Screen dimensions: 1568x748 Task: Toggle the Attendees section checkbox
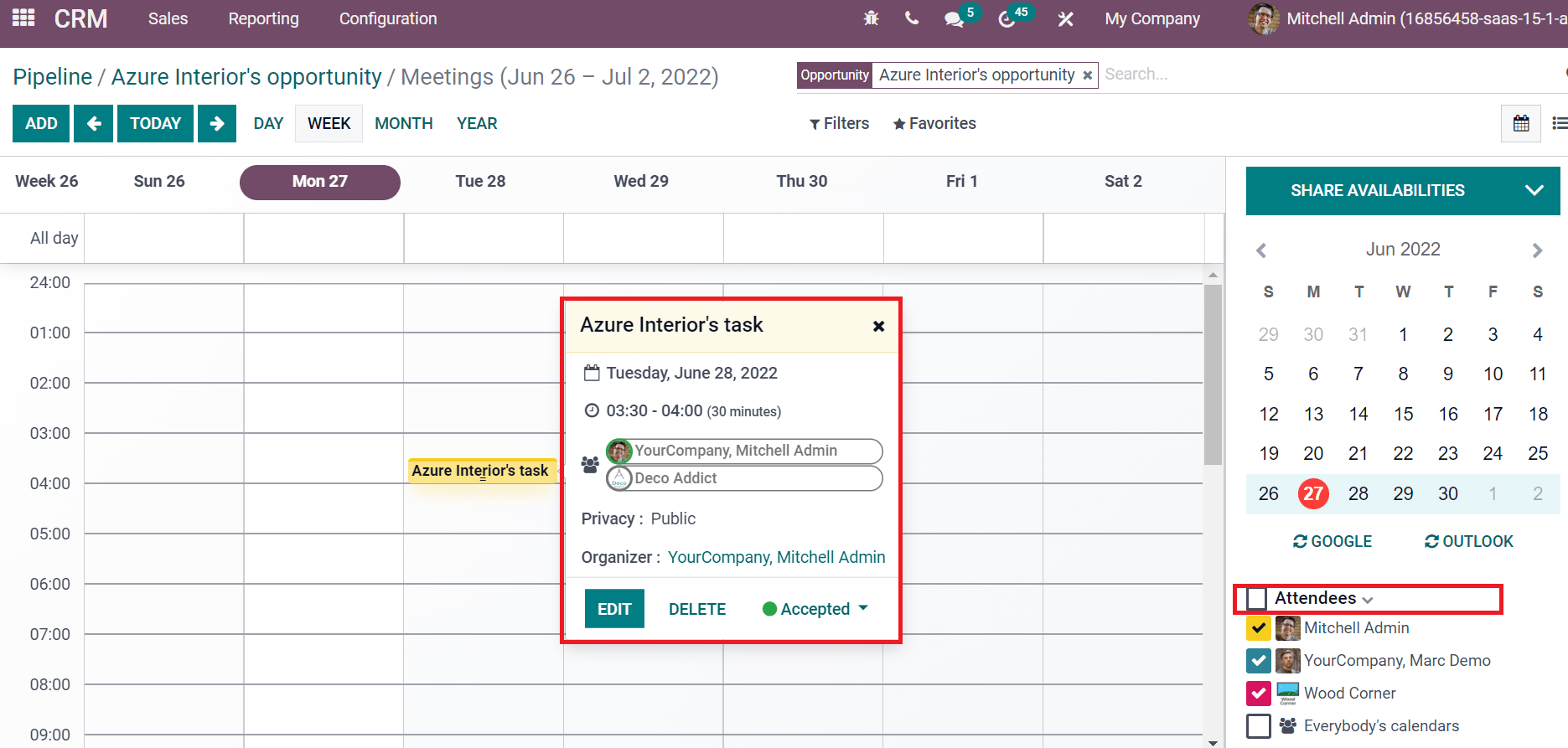(x=1256, y=599)
